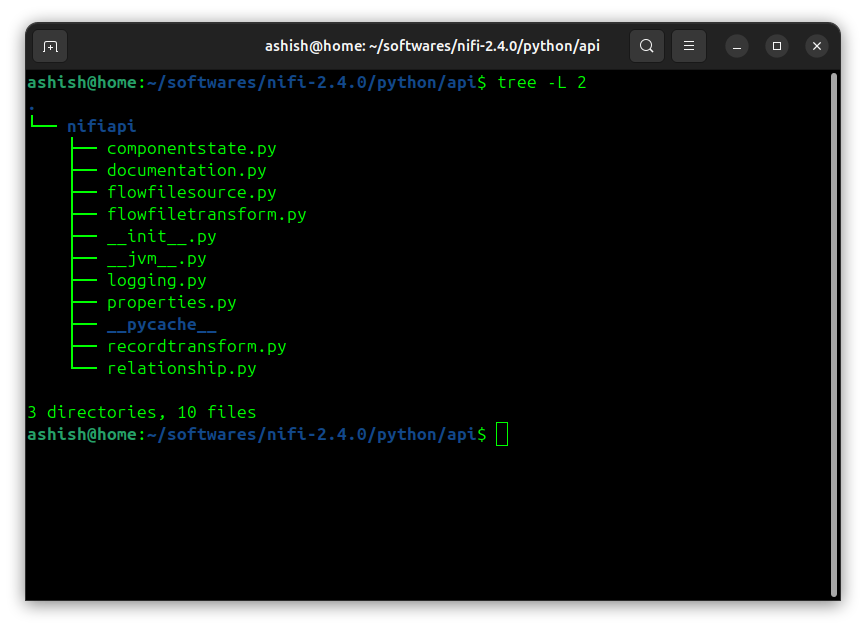Minimize the terminal window
This screenshot has height=629, width=866.
[737, 46]
